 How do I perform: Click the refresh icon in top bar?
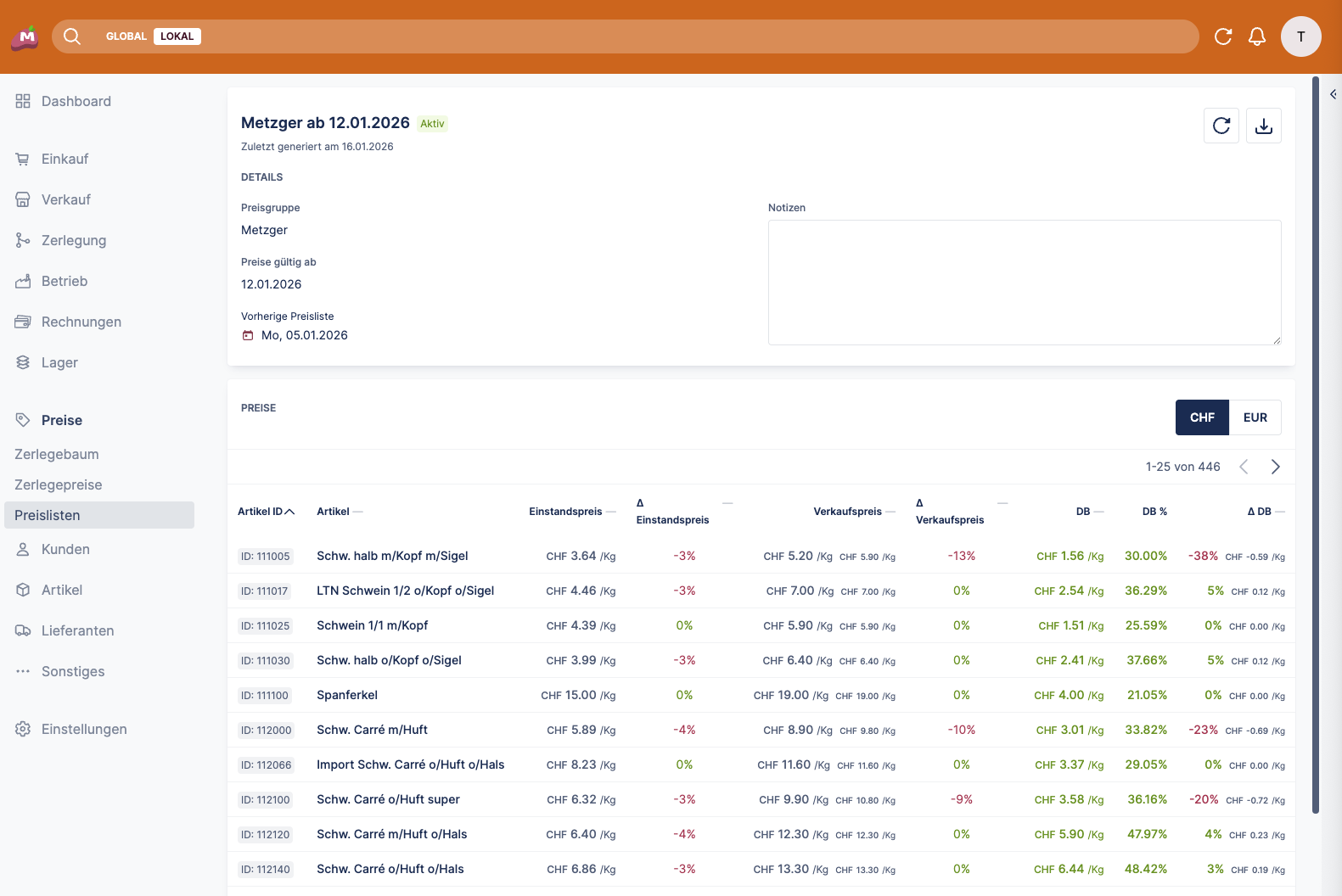[x=1222, y=36]
